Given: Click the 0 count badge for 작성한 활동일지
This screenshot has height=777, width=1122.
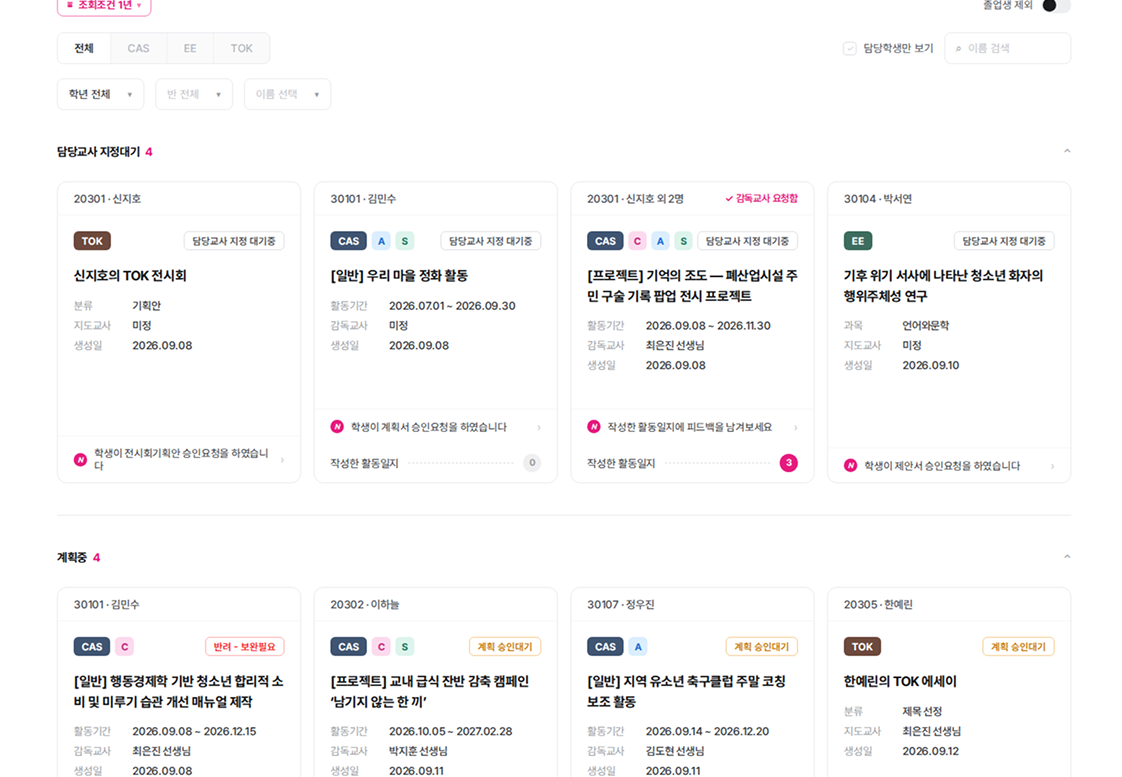Looking at the screenshot, I should tap(532, 463).
